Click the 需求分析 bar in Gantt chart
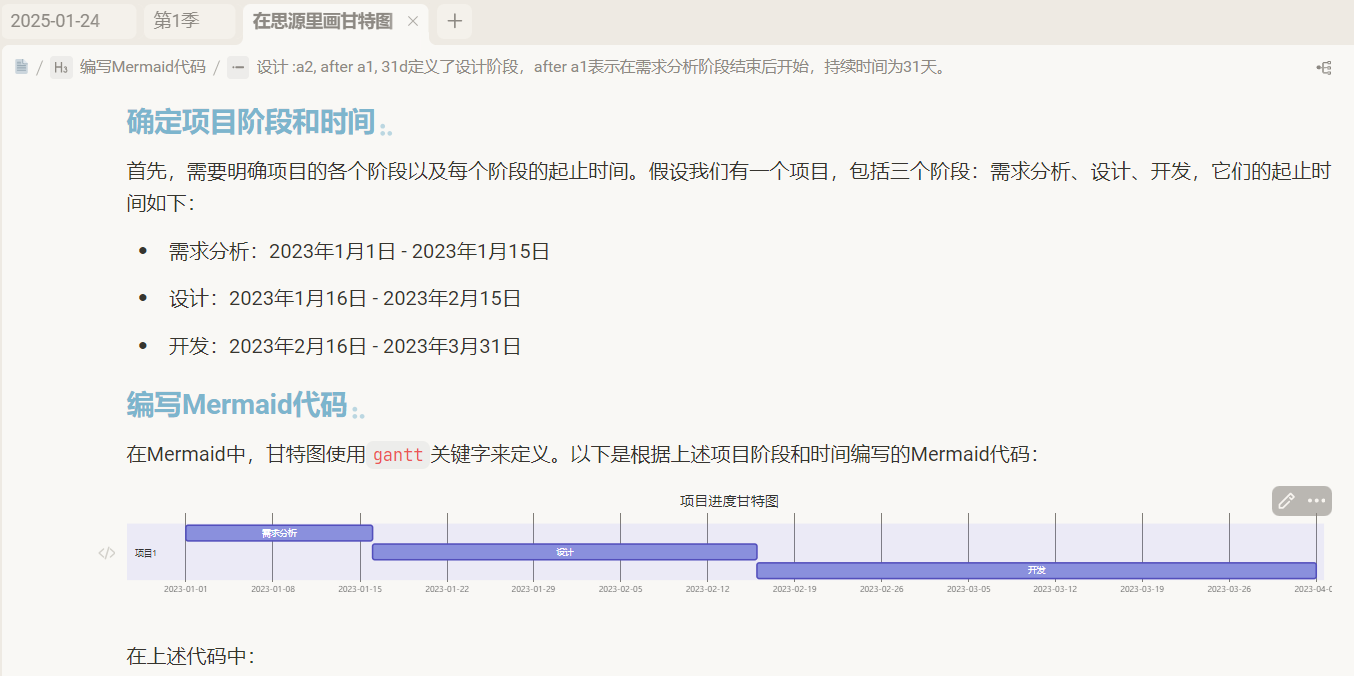Viewport: 1354px width, 676px height. tap(279, 533)
